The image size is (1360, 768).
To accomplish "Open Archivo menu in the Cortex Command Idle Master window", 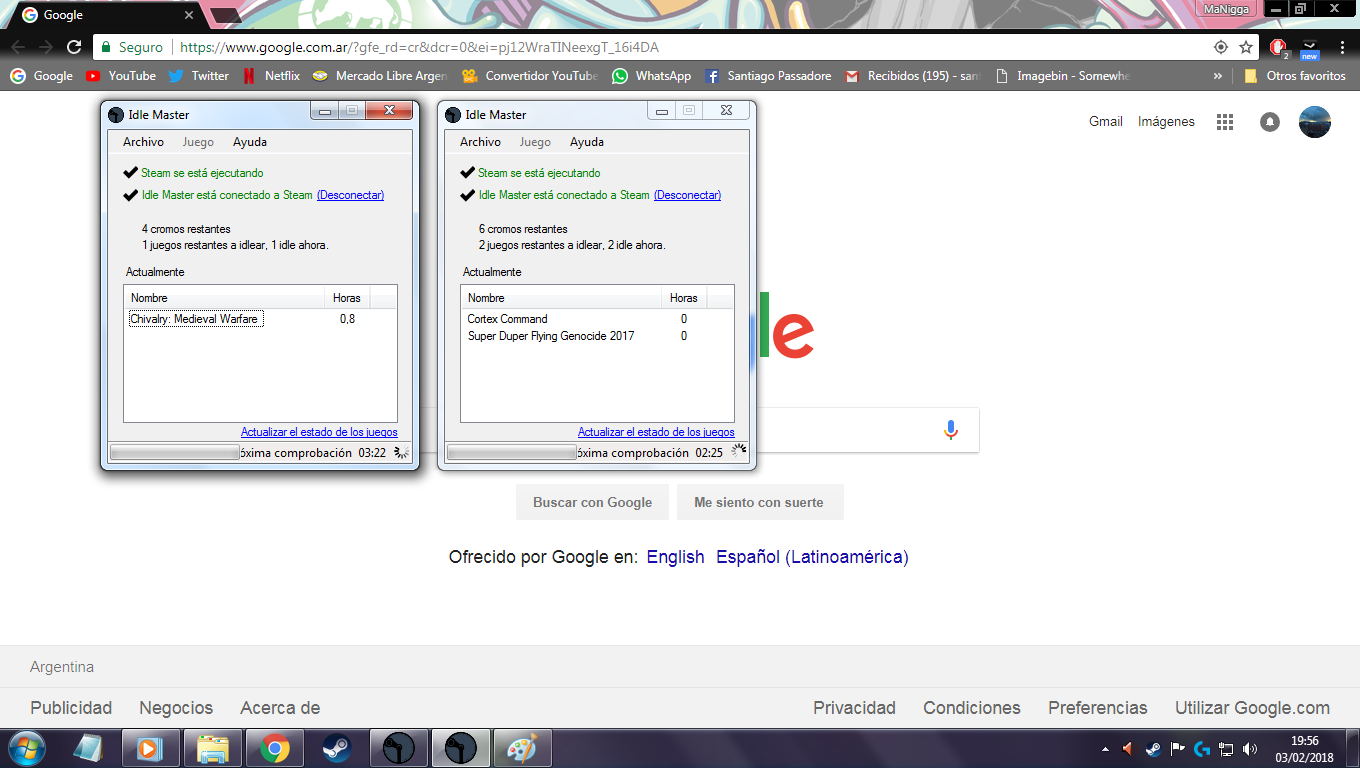I will click(x=480, y=142).
